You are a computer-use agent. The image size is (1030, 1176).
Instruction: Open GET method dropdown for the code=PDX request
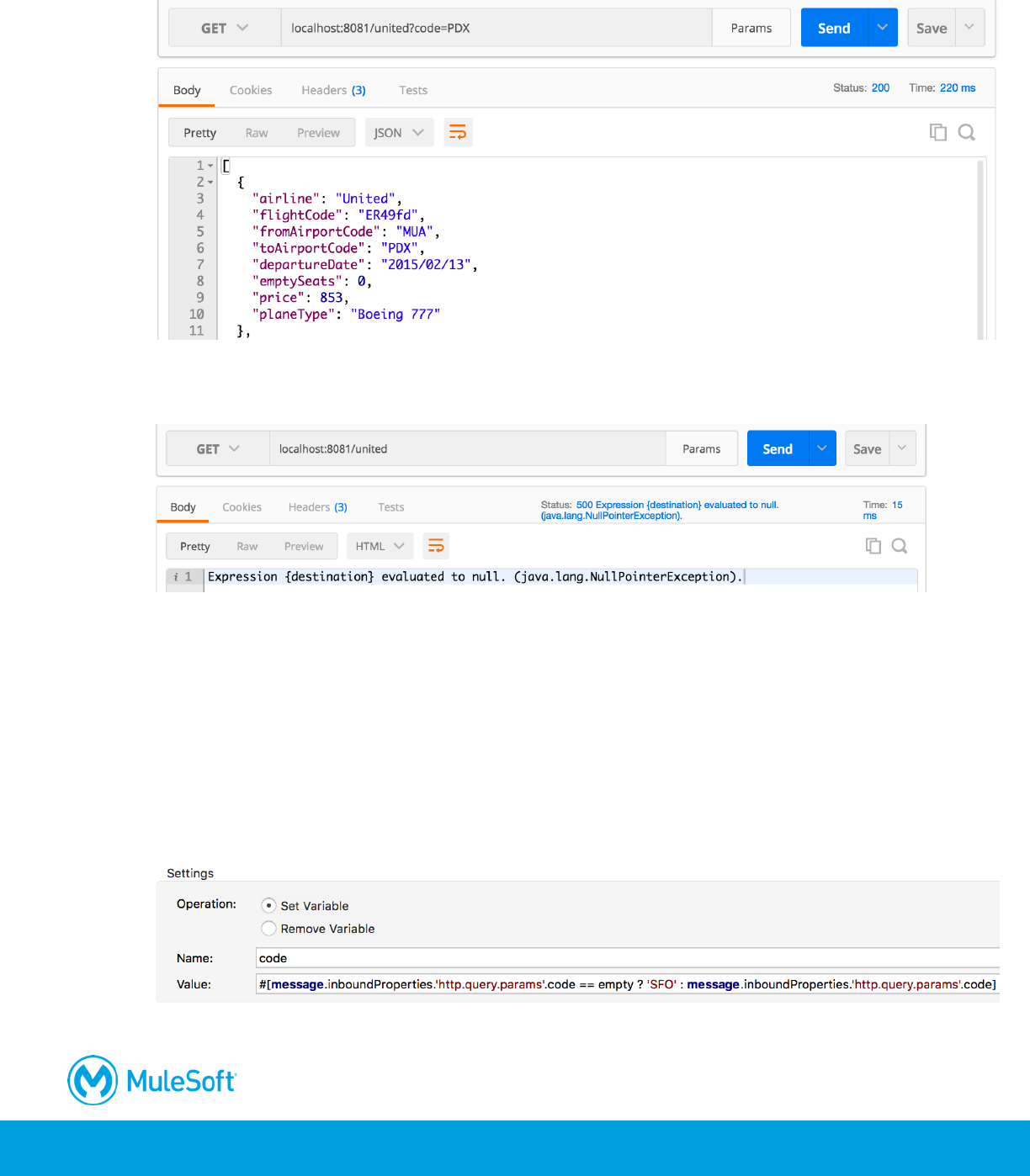point(225,28)
